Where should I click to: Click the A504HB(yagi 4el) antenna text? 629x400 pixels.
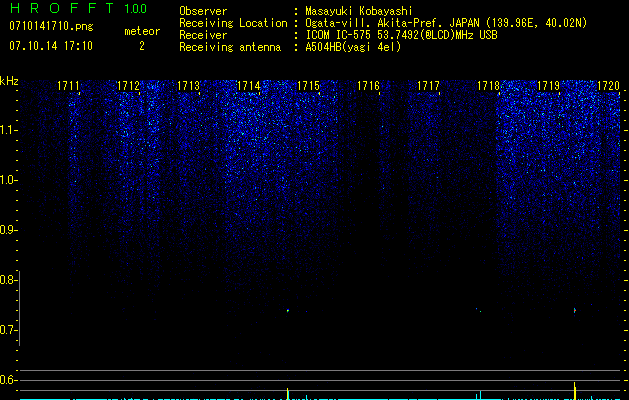(x=353, y=47)
